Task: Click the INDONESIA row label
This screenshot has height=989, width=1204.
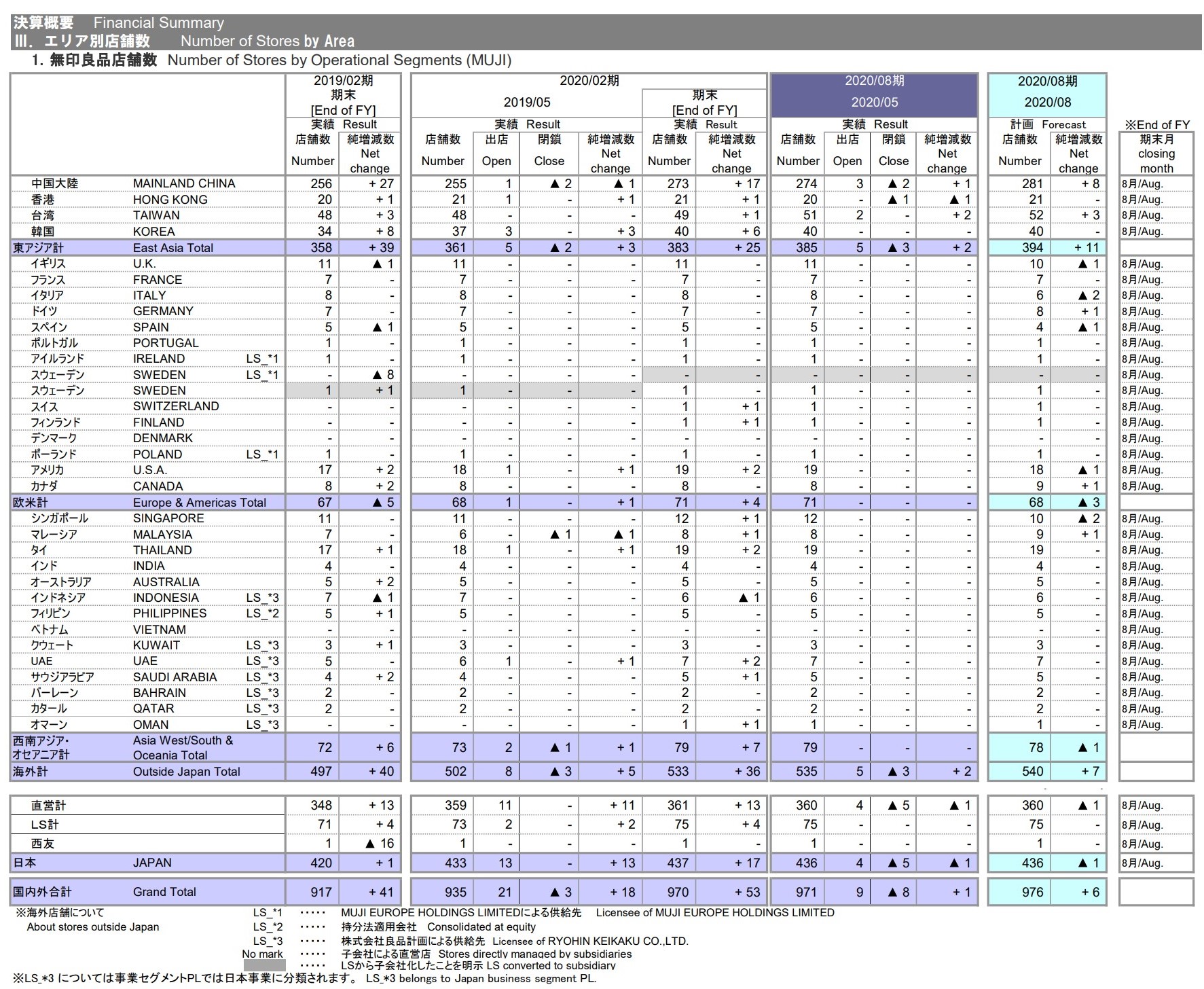Action: [x=166, y=598]
